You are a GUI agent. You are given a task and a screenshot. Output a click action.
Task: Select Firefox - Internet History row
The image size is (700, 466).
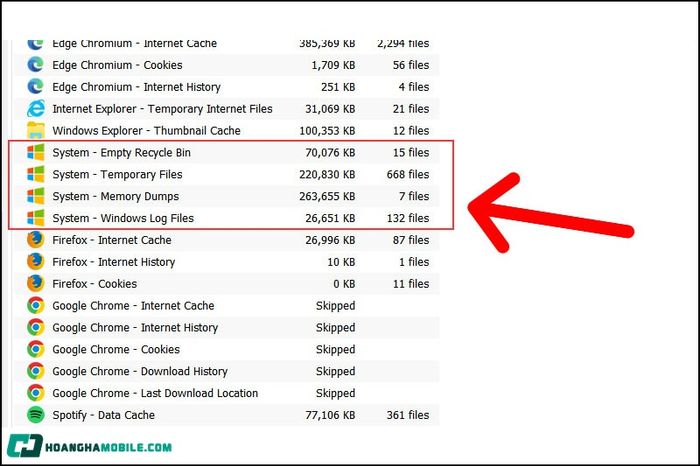(227, 262)
